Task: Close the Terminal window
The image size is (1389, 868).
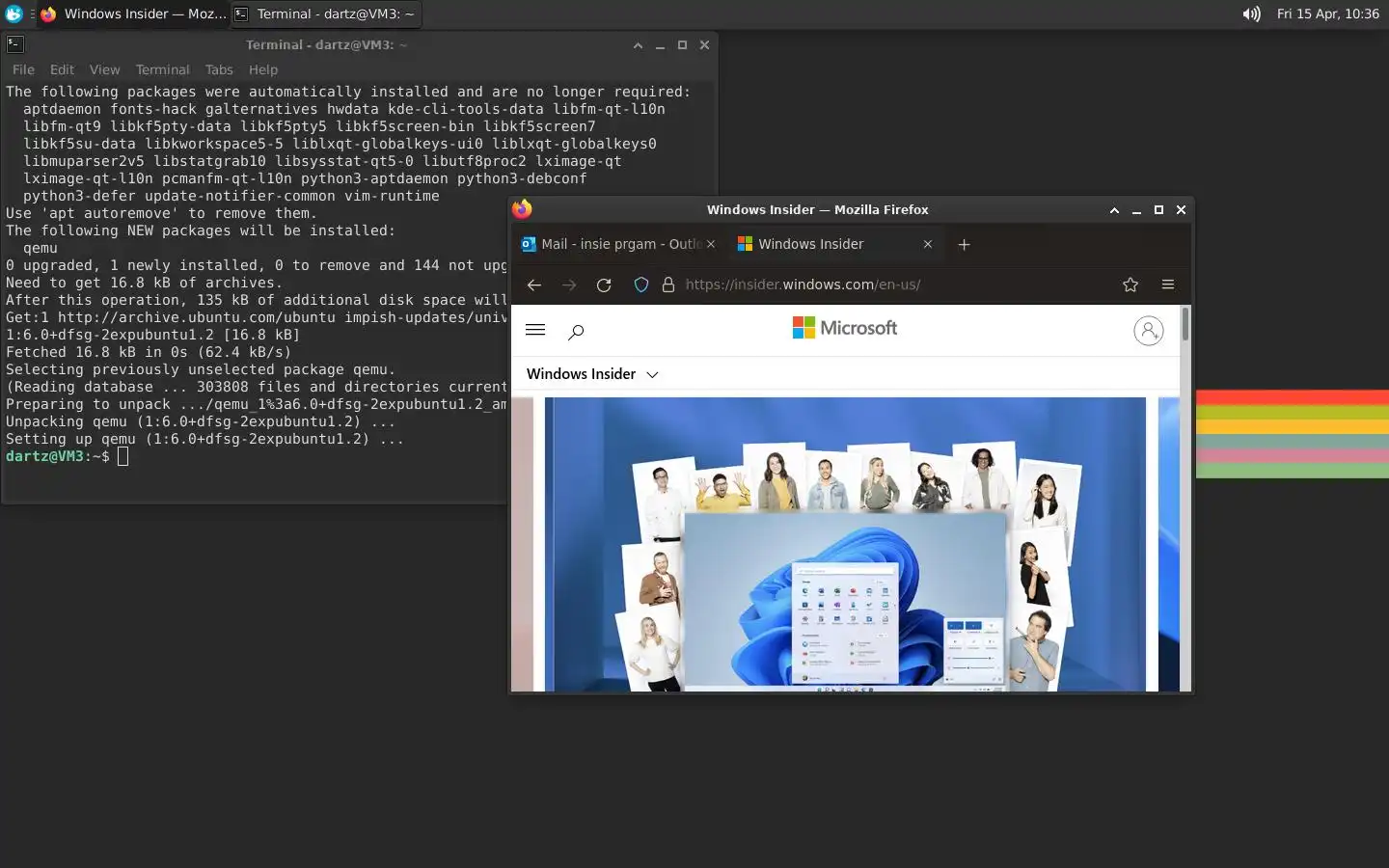Action: pos(704,45)
